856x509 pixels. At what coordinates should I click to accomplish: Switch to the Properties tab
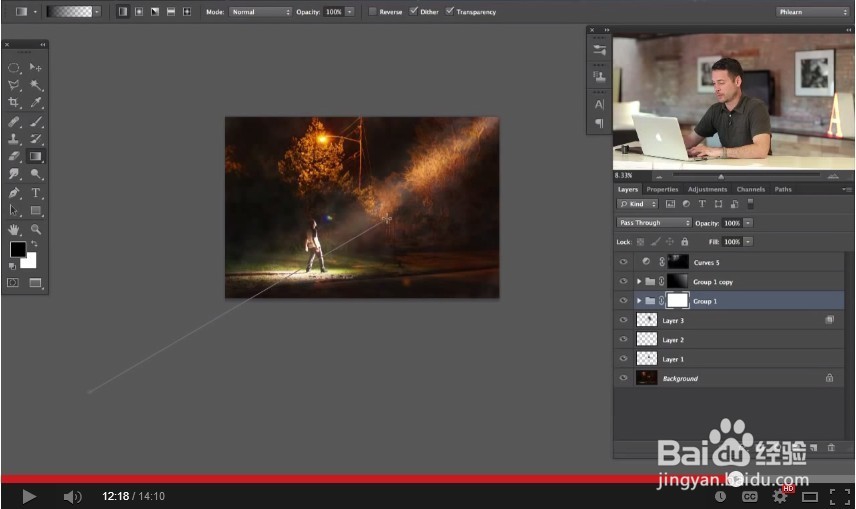[662, 190]
